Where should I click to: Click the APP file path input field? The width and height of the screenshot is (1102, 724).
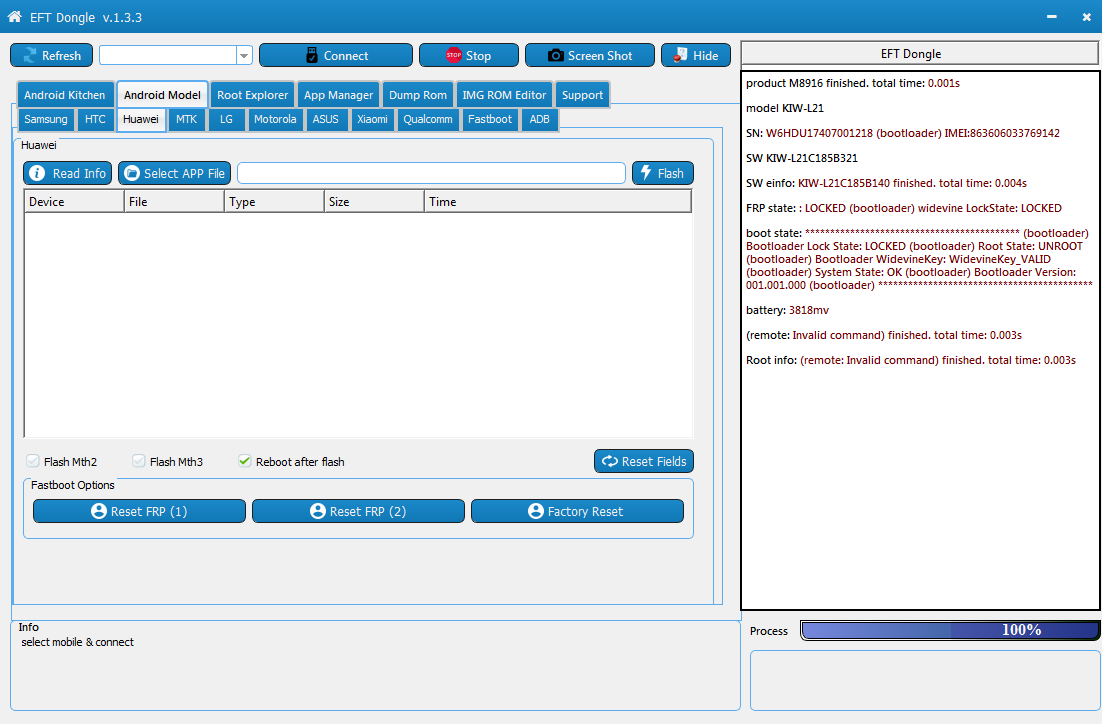tap(431, 173)
